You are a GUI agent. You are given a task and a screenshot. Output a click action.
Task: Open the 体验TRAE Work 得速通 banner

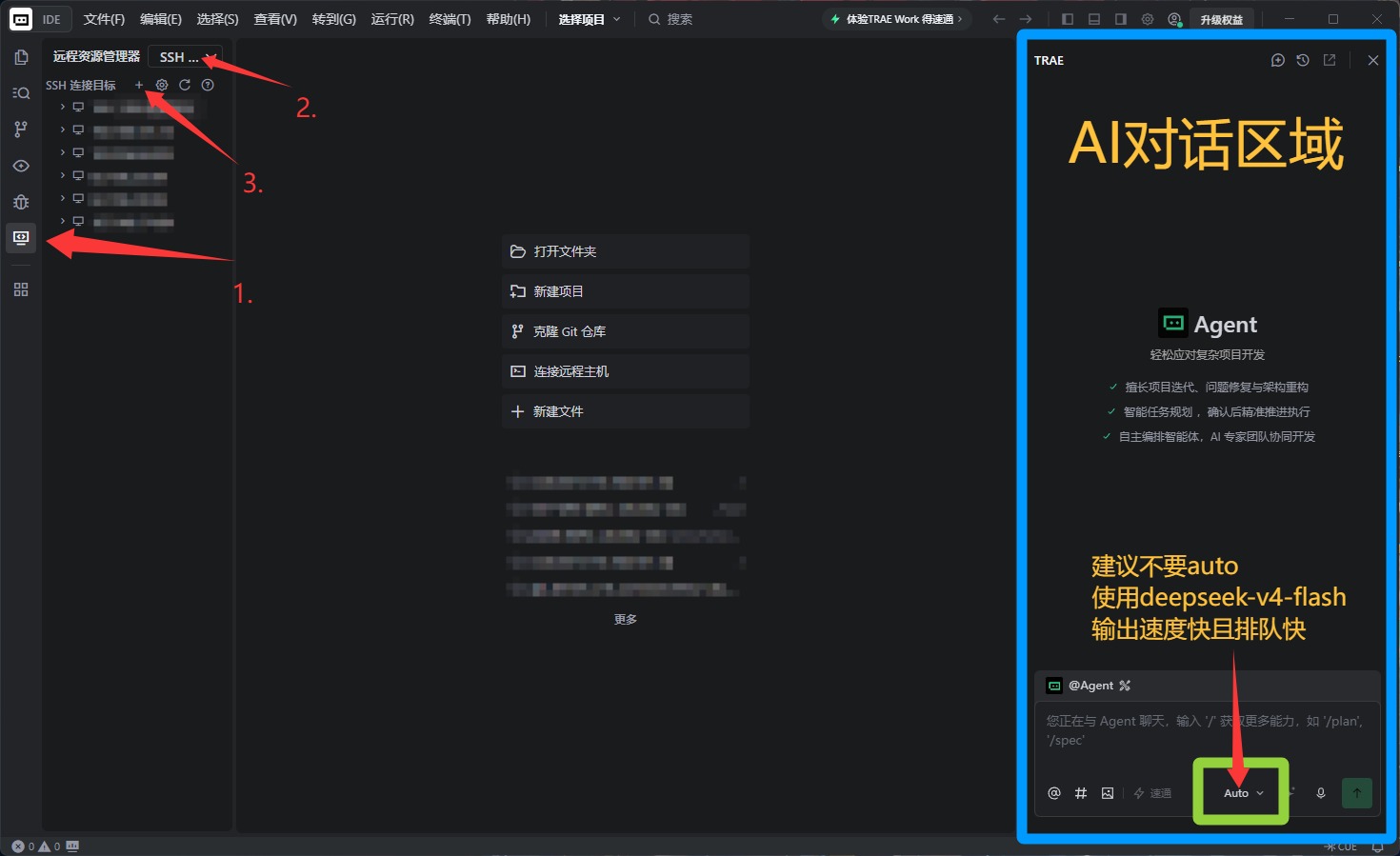click(897, 19)
